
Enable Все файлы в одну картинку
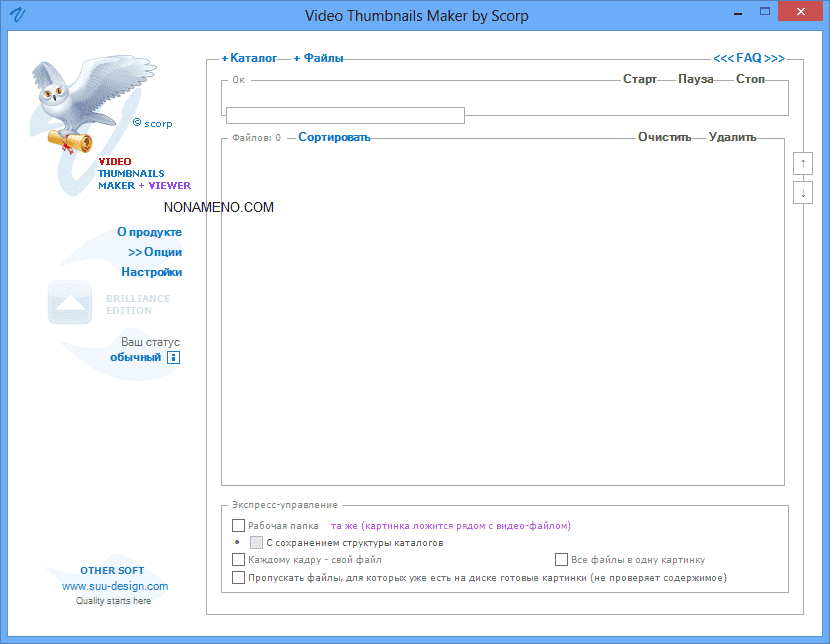tap(561, 560)
